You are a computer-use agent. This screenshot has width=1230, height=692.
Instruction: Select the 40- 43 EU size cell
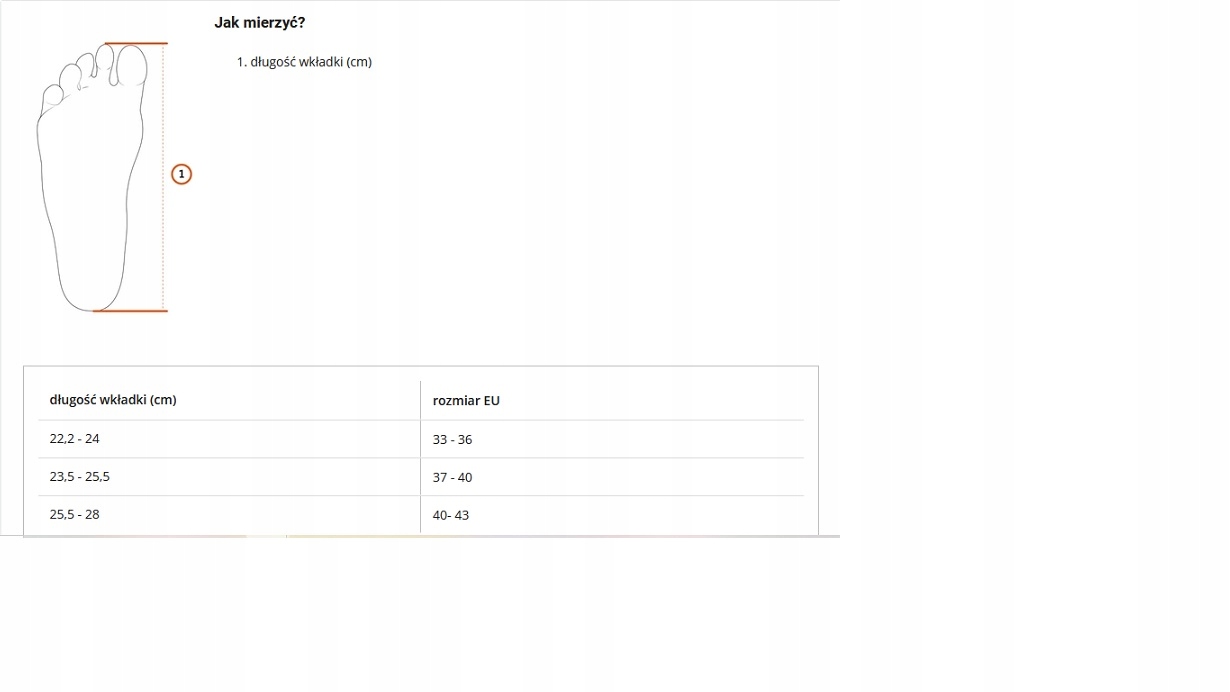451,516
